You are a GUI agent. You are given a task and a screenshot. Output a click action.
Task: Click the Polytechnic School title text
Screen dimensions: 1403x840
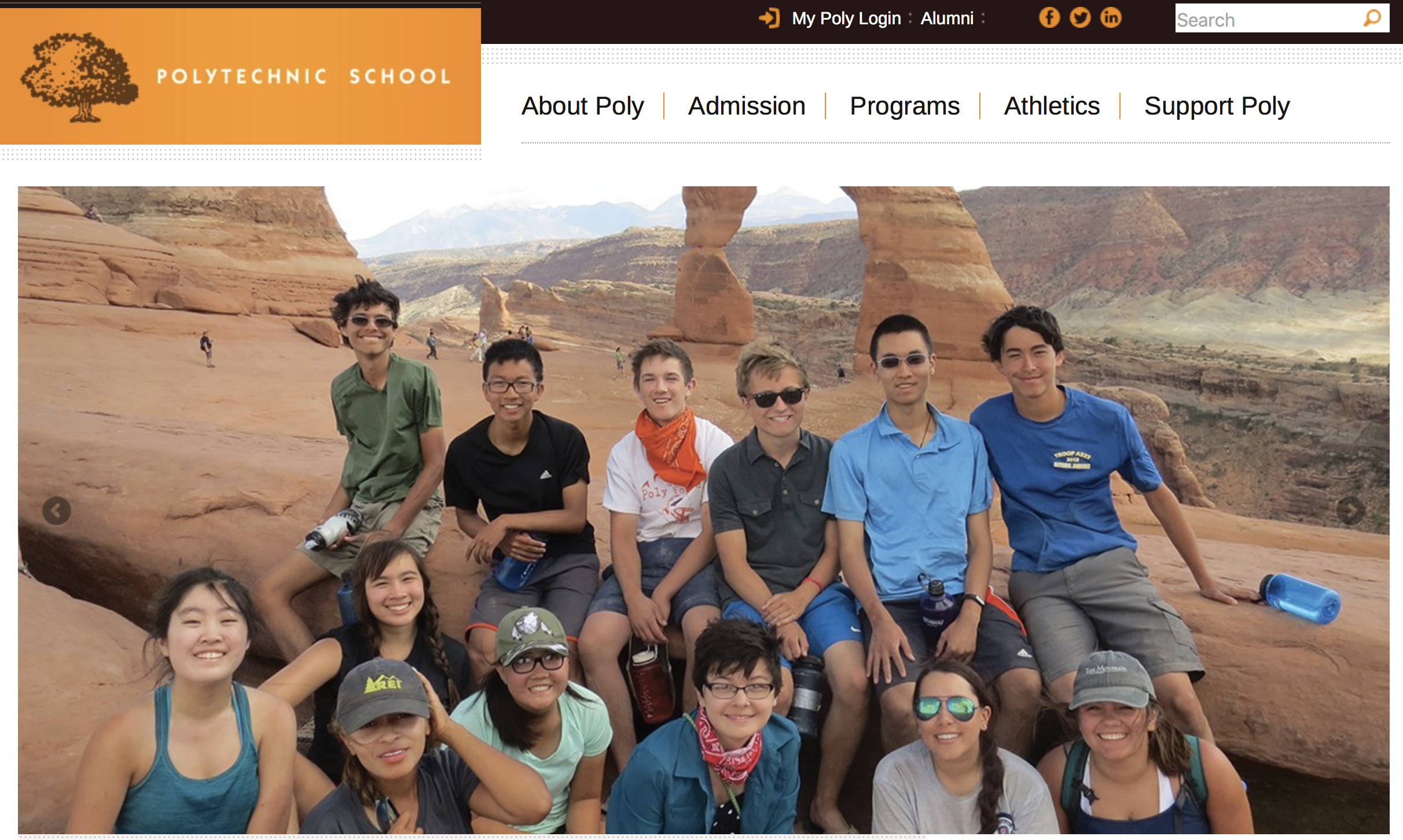pos(304,76)
